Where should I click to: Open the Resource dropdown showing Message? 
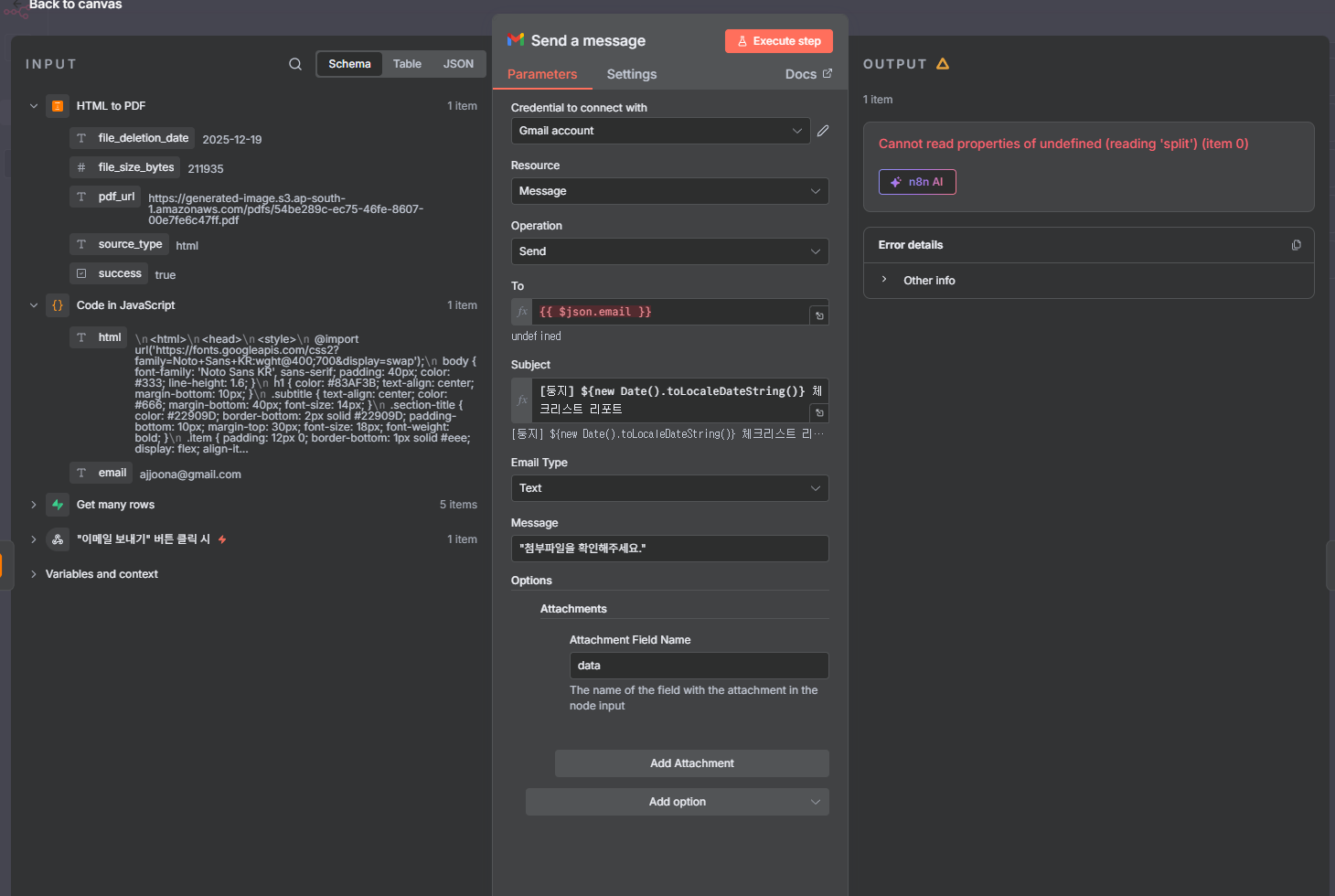(x=669, y=191)
